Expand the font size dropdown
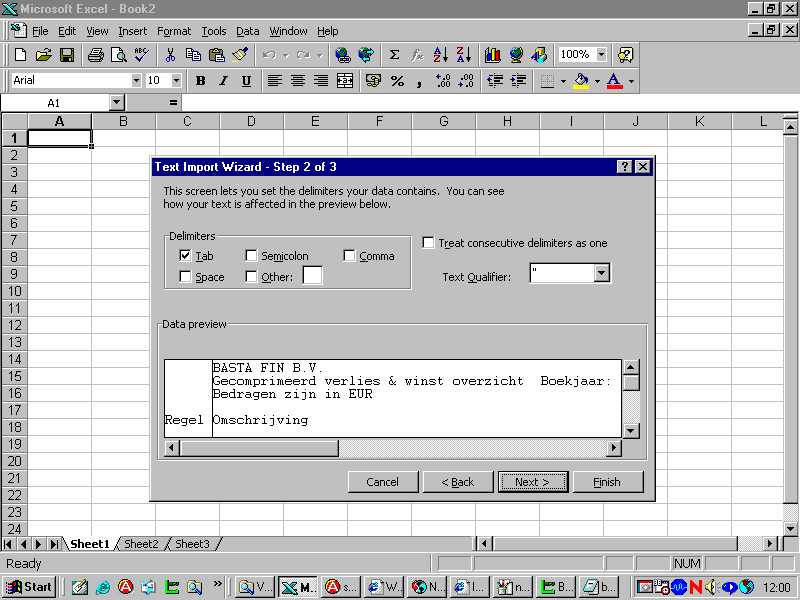800x600 pixels. [176, 81]
